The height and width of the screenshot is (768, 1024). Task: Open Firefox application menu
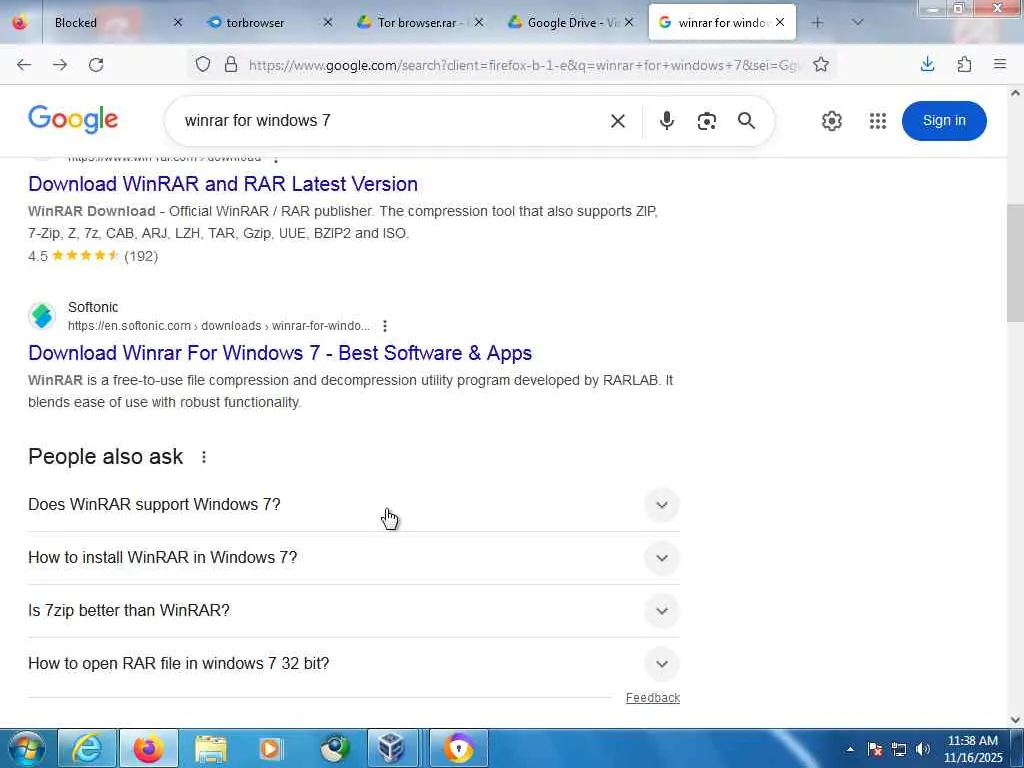tap(1000, 64)
